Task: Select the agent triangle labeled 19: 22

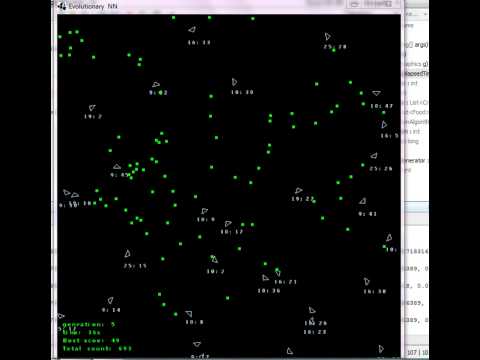Action: tap(298, 190)
